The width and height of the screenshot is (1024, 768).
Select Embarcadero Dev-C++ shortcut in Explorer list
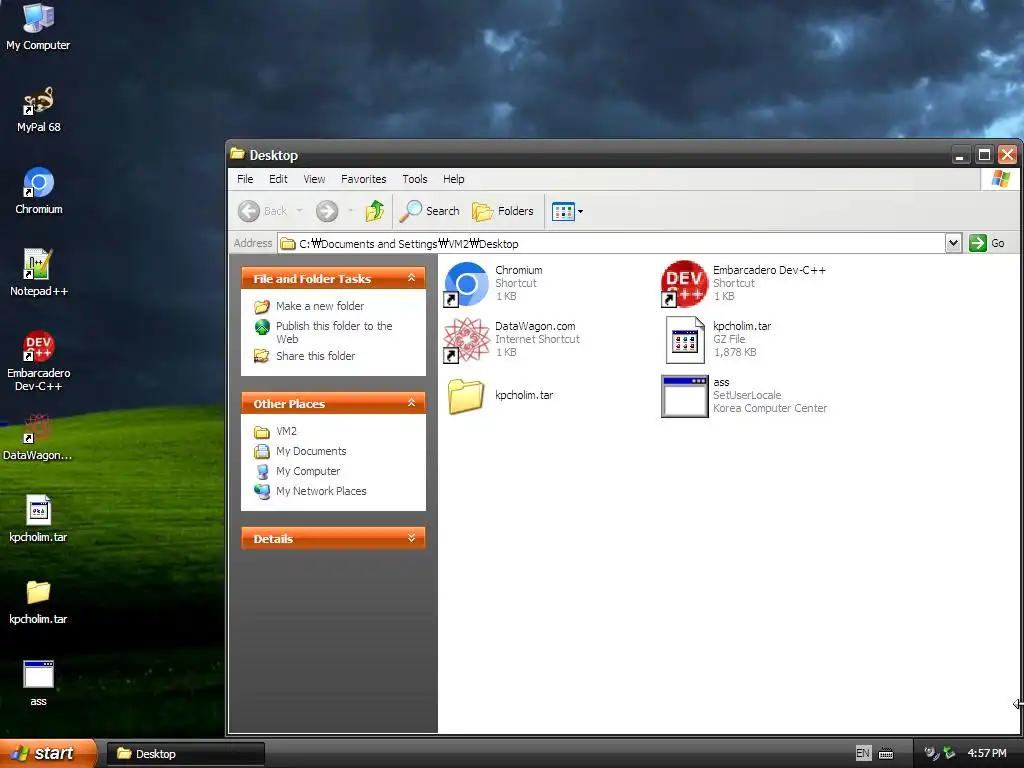click(744, 283)
